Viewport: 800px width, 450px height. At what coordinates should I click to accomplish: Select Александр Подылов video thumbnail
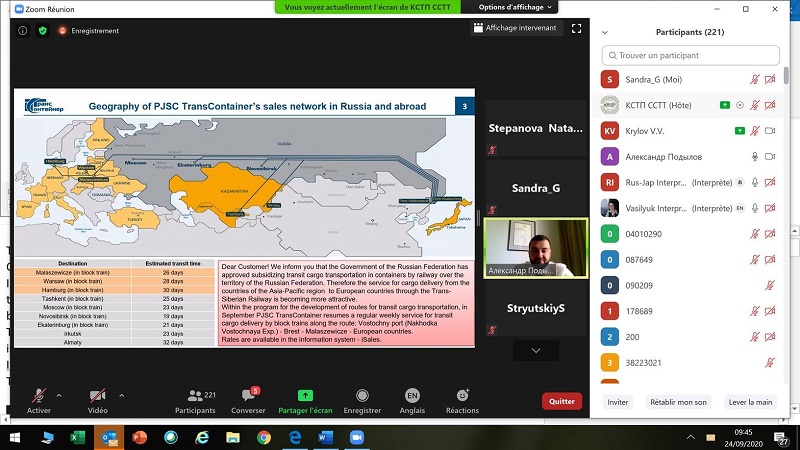click(536, 248)
